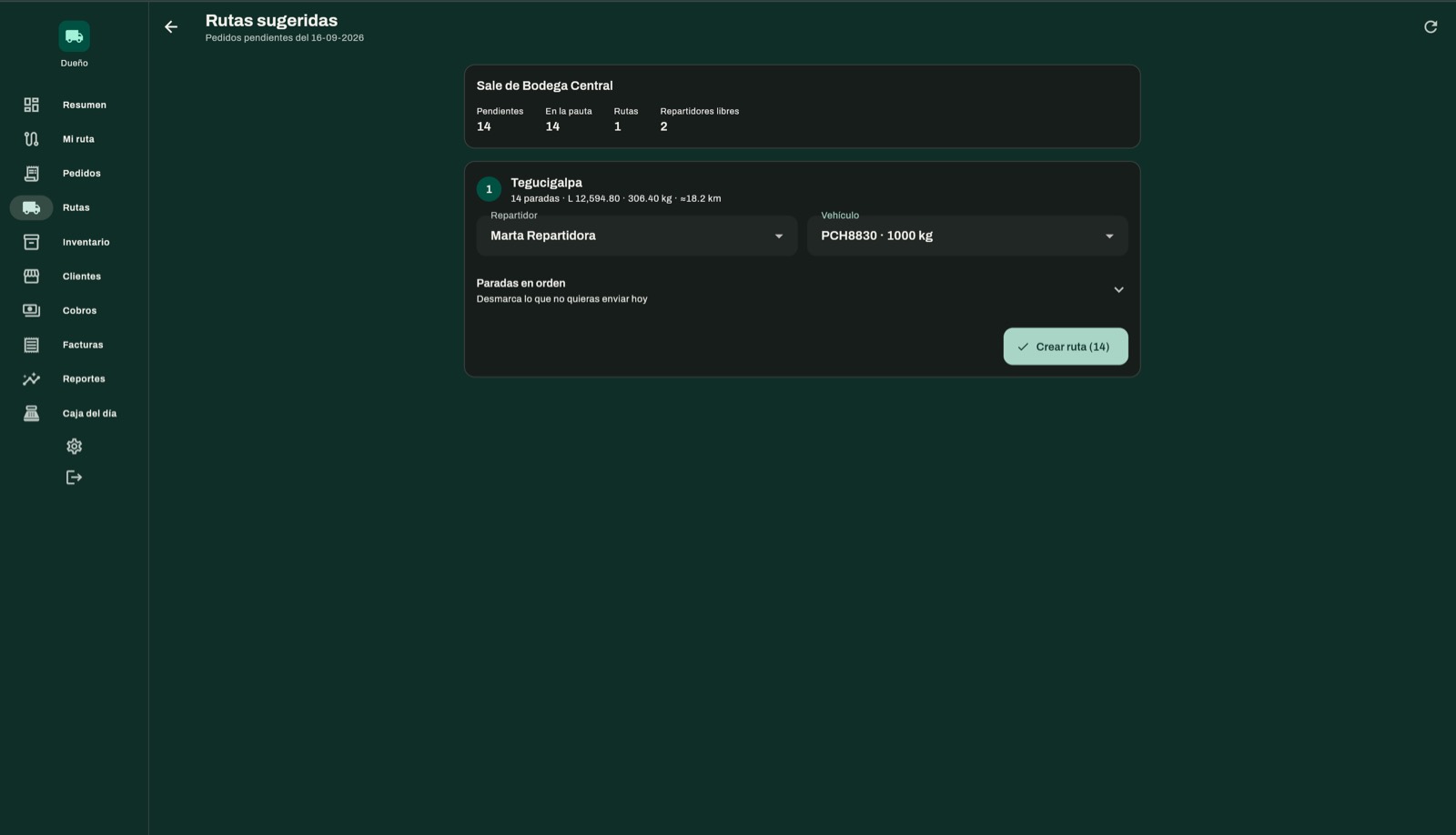Click the Facturas document icon
Image resolution: width=1456 pixels, height=835 pixels.
coord(32,345)
